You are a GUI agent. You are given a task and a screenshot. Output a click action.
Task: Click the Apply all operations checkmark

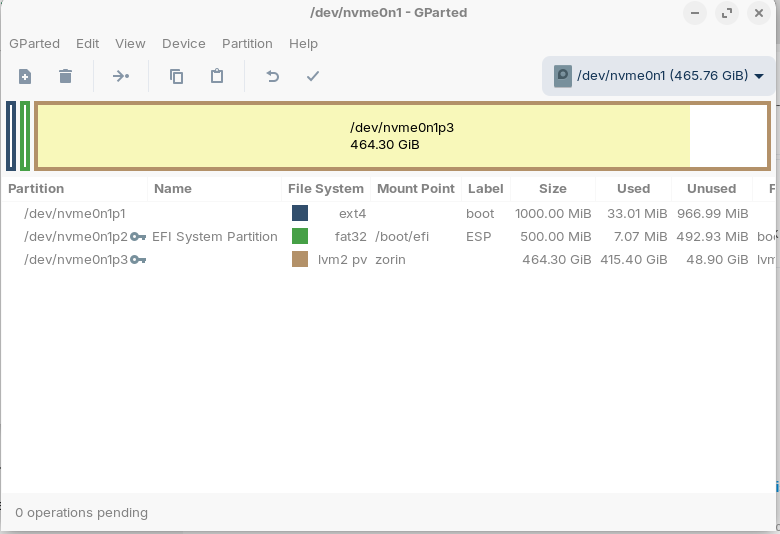(x=313, y=76)
